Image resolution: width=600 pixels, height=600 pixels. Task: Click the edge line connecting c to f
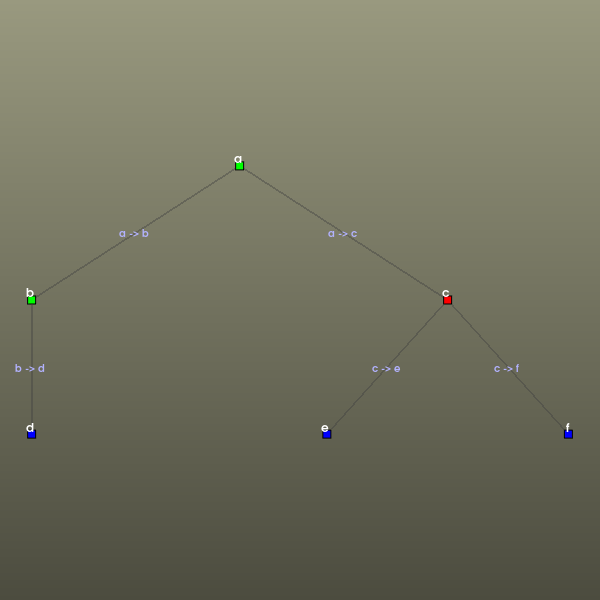pyautogui.click(x=477, y=333)
